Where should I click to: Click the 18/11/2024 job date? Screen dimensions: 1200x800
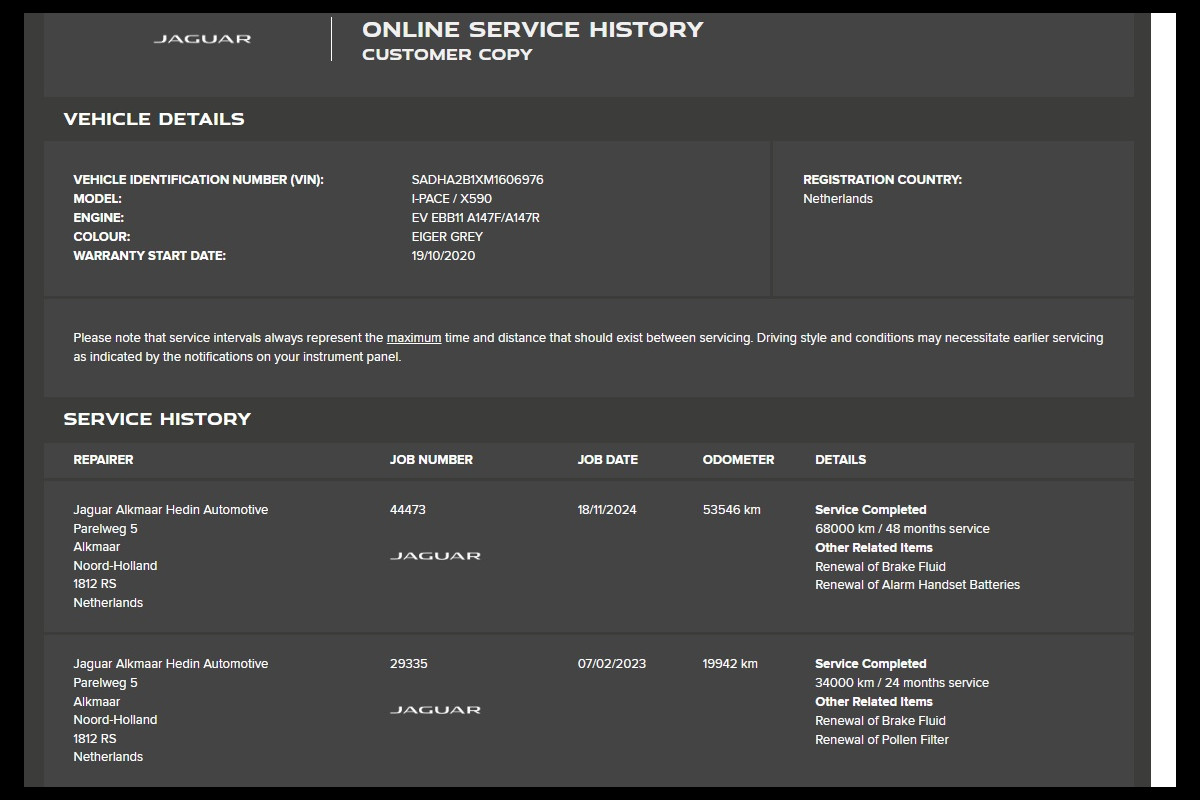606,510
